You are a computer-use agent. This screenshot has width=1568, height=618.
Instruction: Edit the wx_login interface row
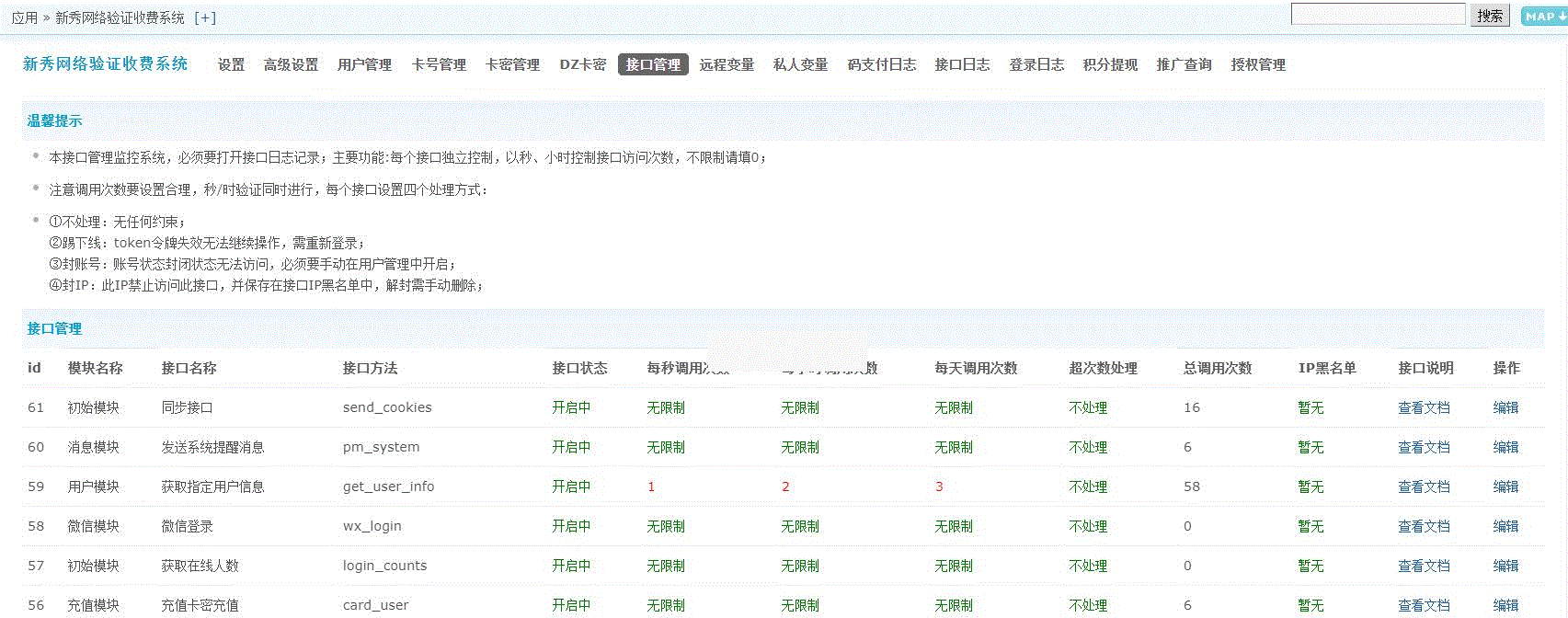click(x=1505, y=526)
